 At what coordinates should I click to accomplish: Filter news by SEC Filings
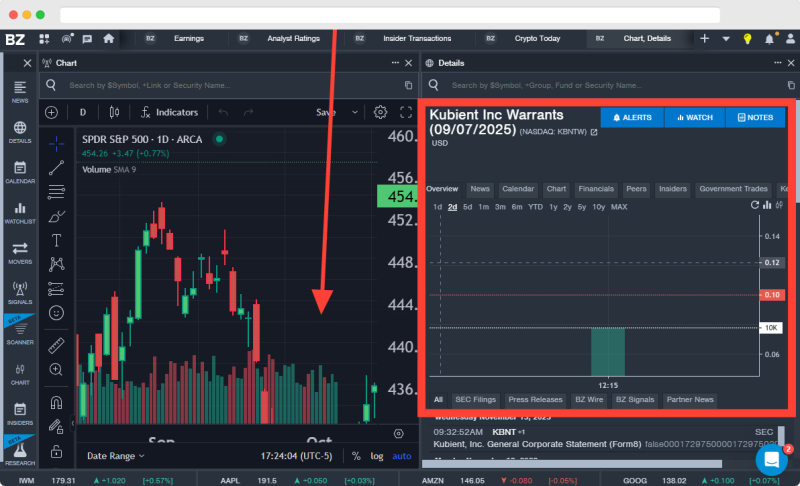pos(476,400)
